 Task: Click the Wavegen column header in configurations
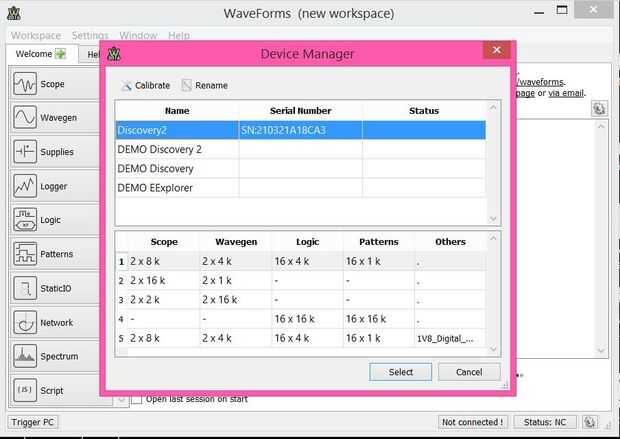(x=236, y=242)
